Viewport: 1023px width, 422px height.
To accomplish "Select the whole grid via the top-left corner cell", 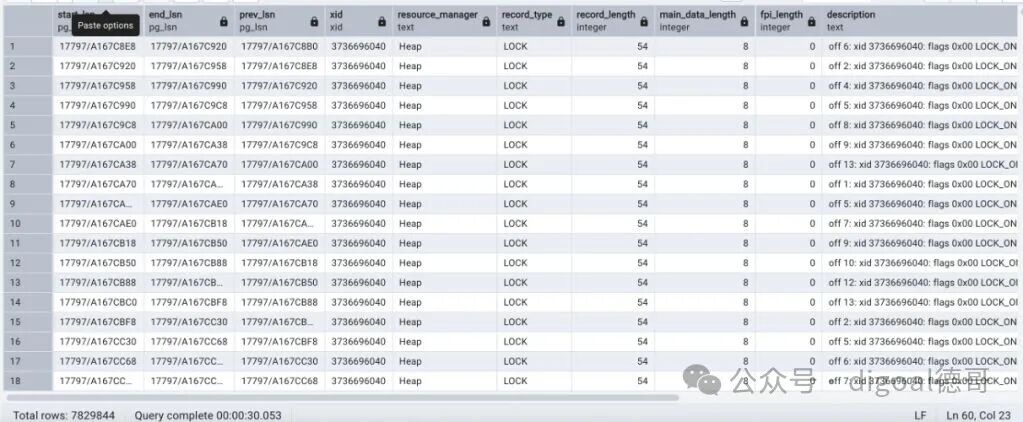I will (x=28, y=21).
